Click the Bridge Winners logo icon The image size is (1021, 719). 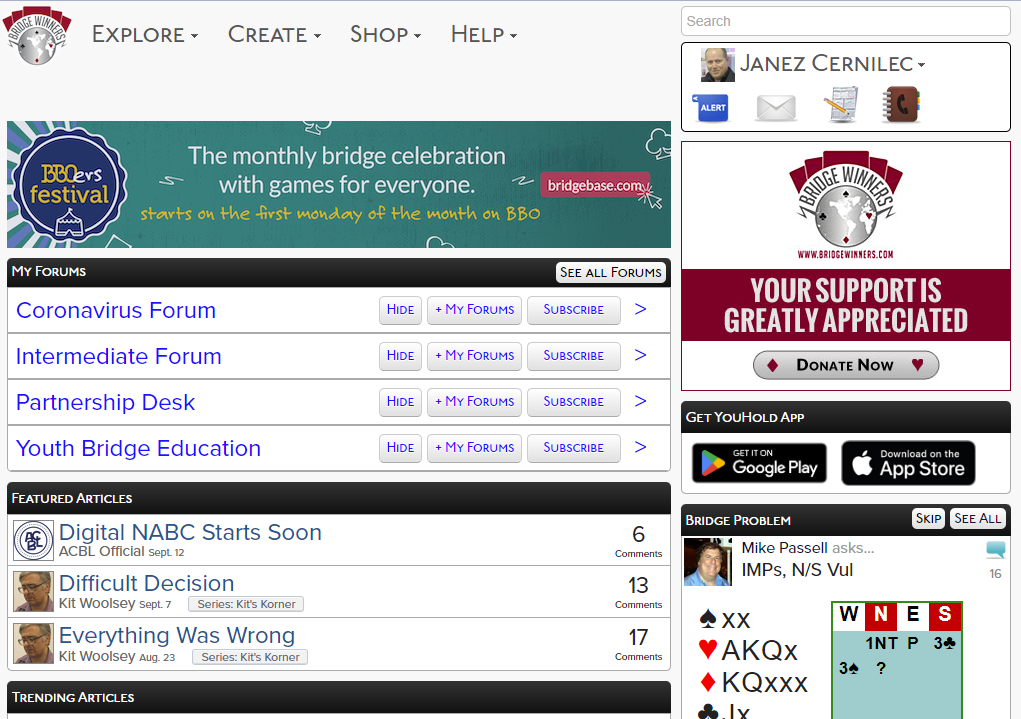coord(37,36)
